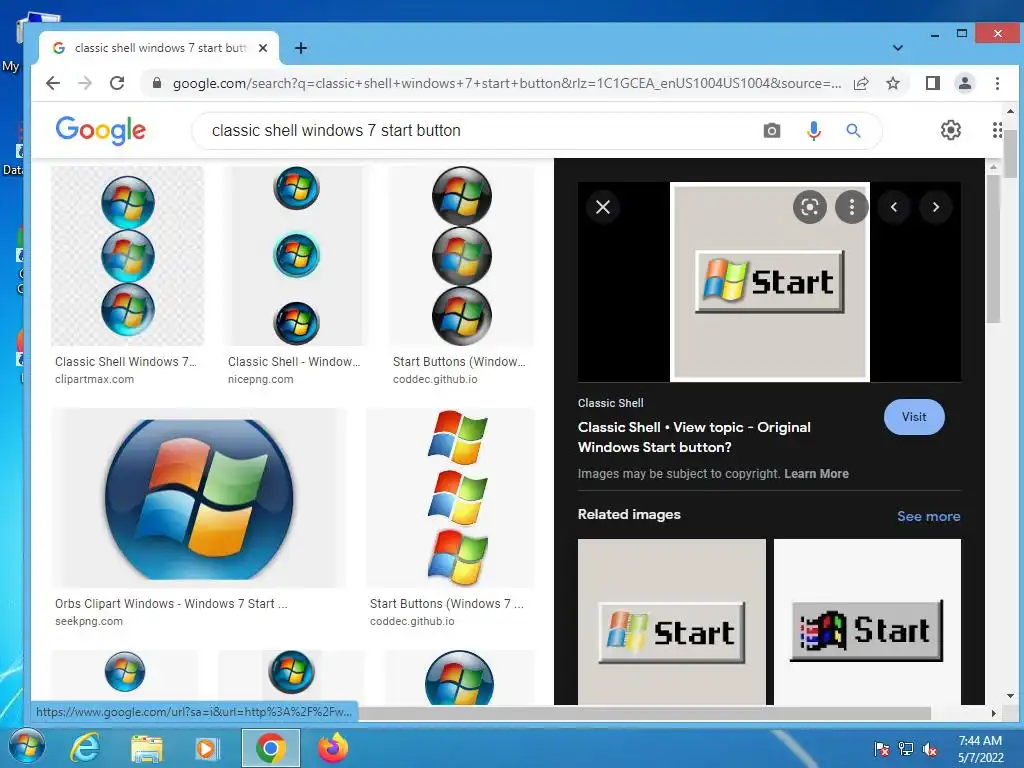View site security padlock info

(x=157, y=83)
